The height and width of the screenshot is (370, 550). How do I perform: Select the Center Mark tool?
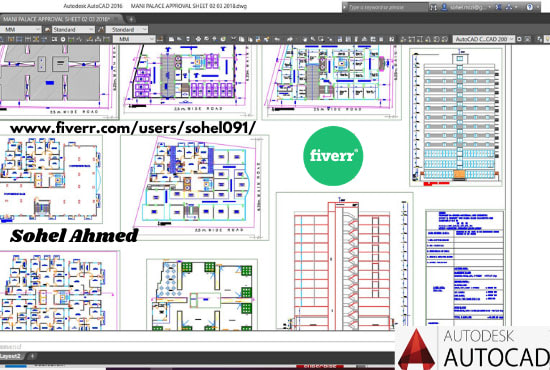pos(63,39)
